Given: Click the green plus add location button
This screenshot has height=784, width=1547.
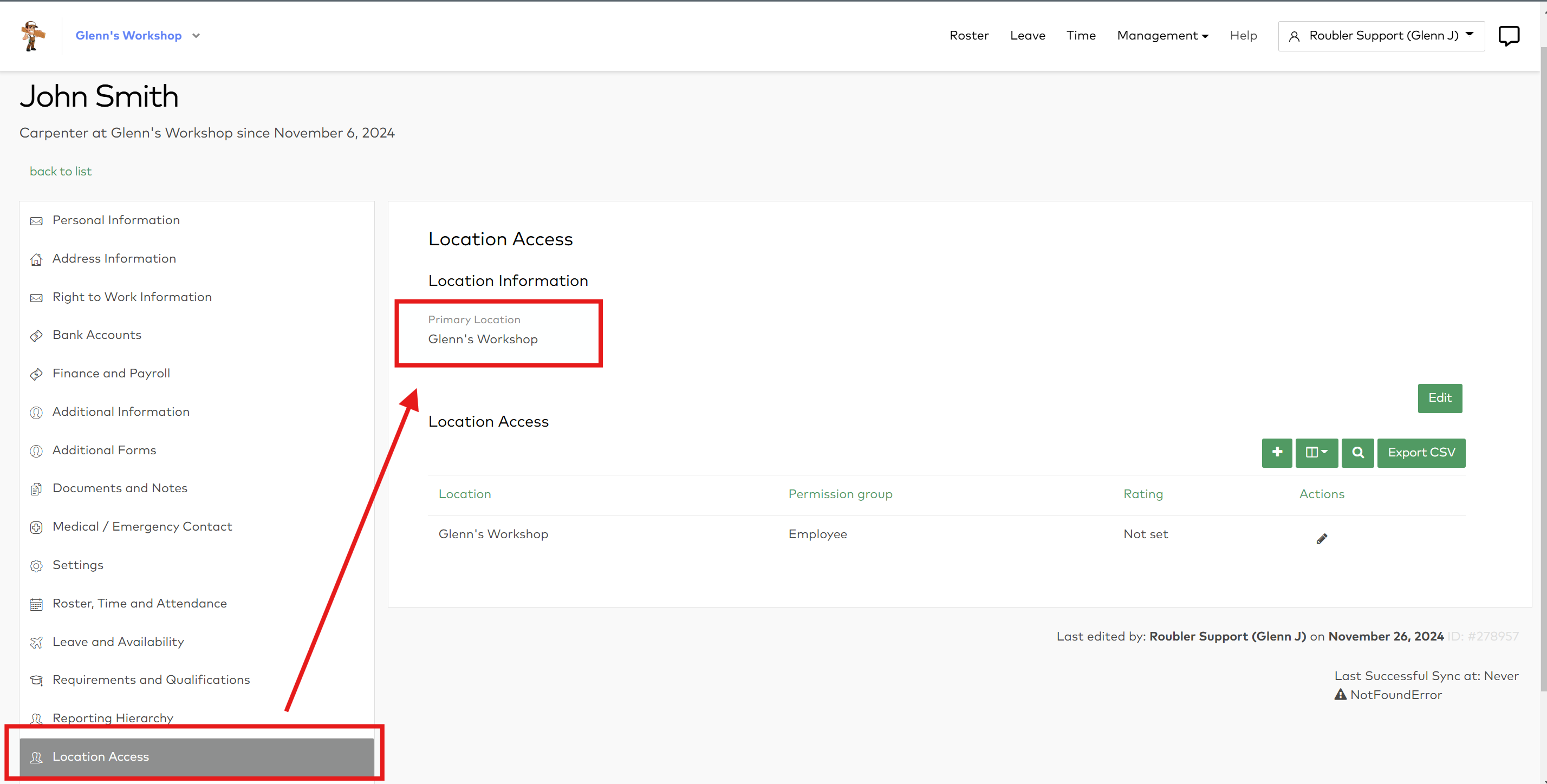Looking at the screenshot, I should coord(1276,453).
